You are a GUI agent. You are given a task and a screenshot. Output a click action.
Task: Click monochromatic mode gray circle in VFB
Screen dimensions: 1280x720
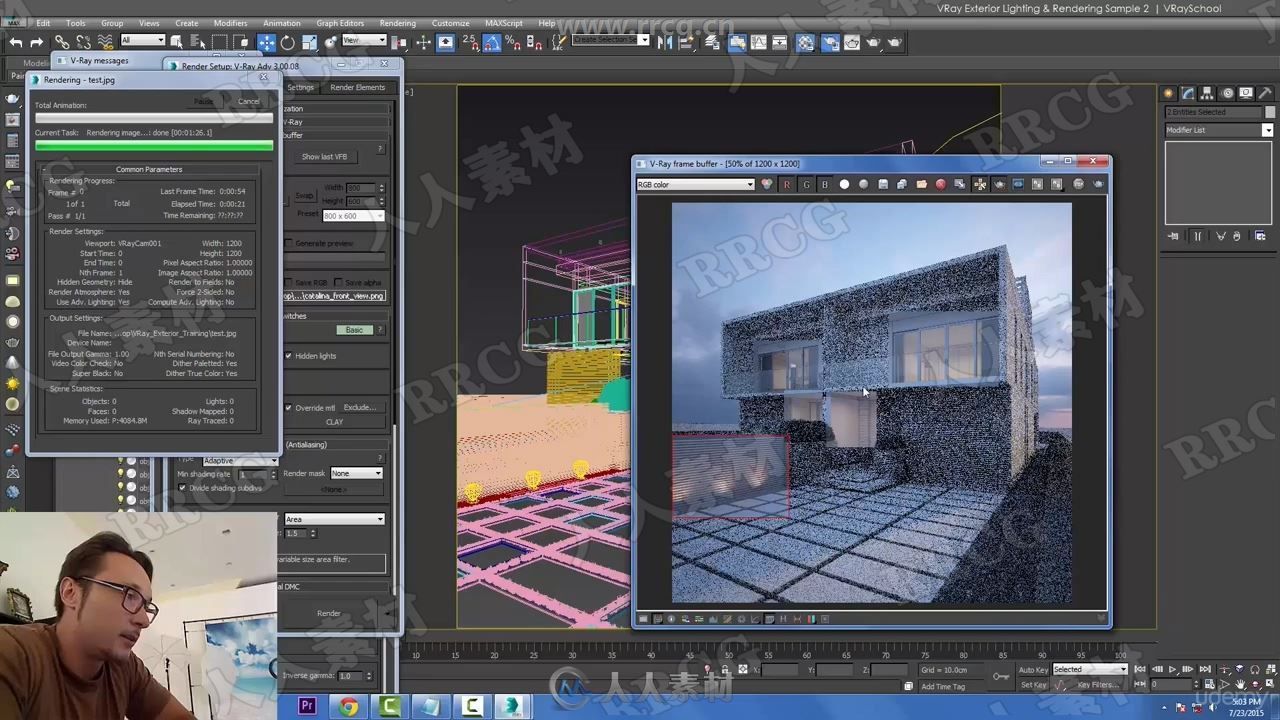[863, 184]
